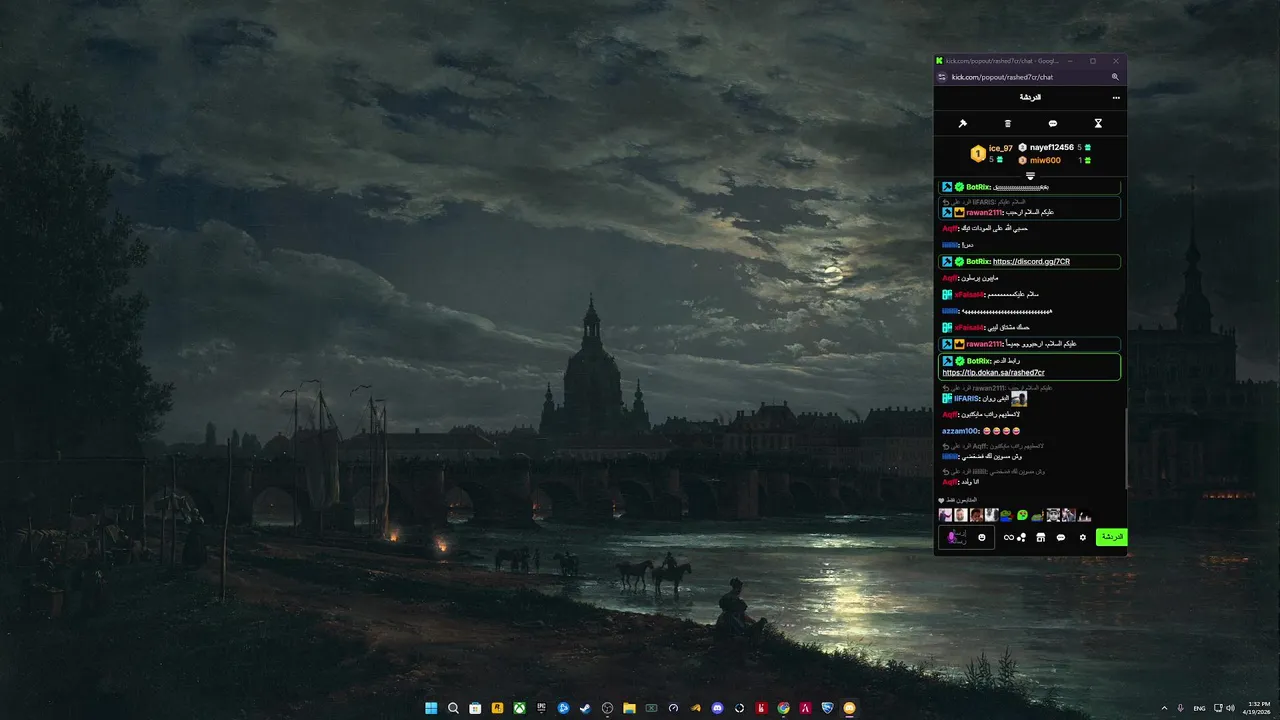Open Epic Games Launcher from taskbar
Viewport: 1280px width, 720px height.
(x=541, y=708)
